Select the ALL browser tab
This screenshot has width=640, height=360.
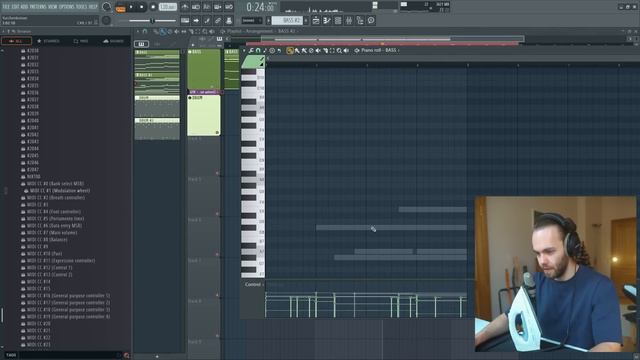click(x=16, y=41)
